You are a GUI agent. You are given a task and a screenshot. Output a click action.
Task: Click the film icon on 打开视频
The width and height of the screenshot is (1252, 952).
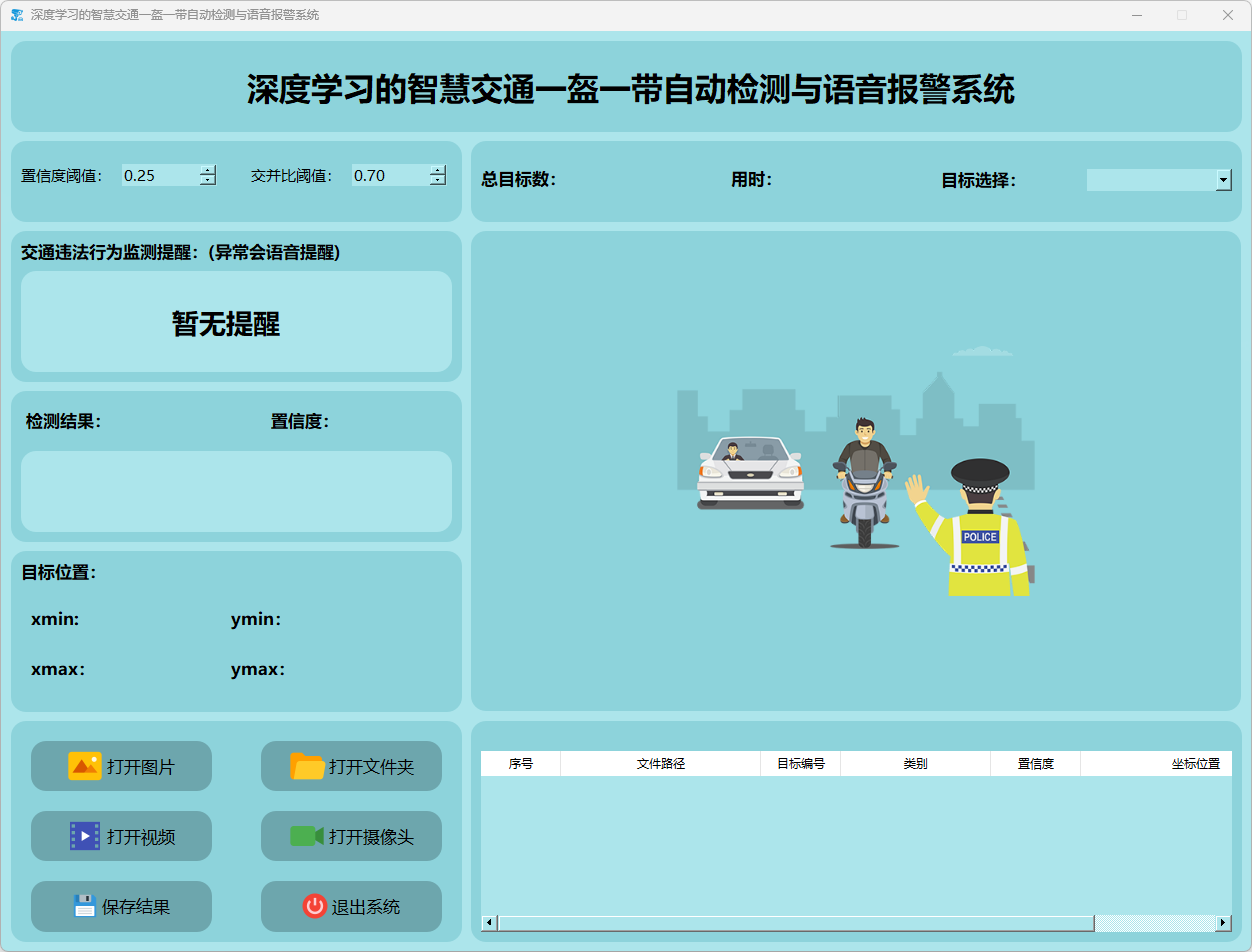point(85,836)
